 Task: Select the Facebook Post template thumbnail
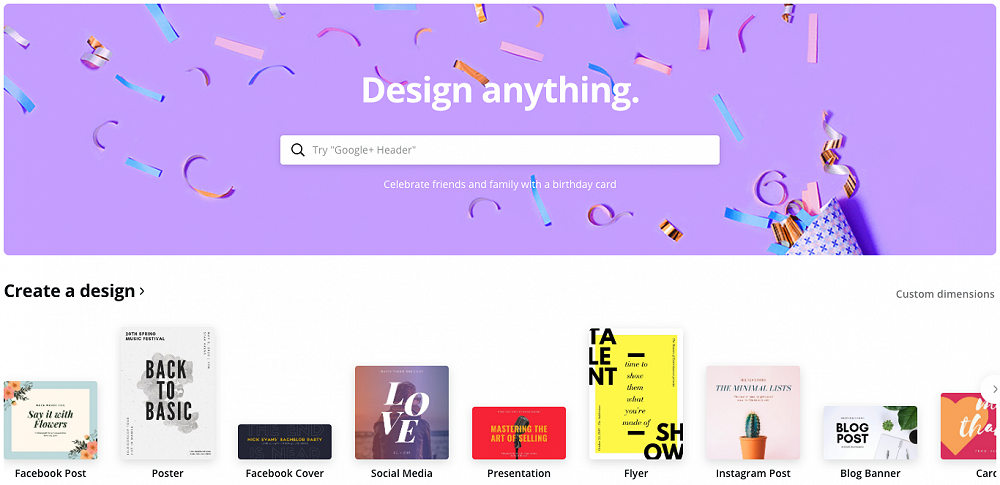pos(50,421)
